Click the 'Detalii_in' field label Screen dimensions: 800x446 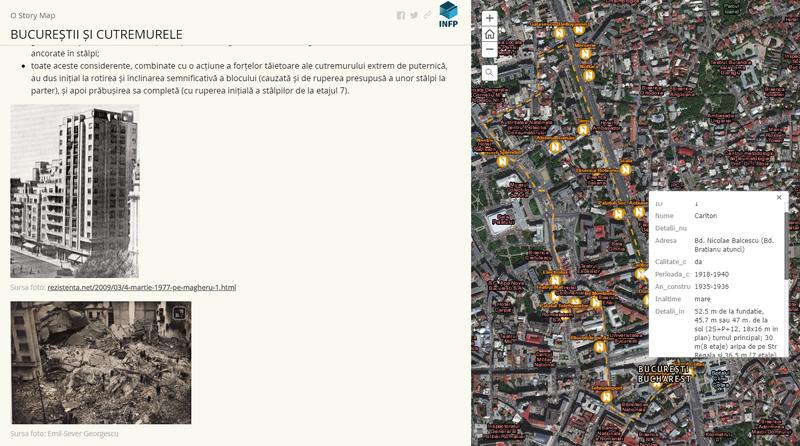(669, 311)
